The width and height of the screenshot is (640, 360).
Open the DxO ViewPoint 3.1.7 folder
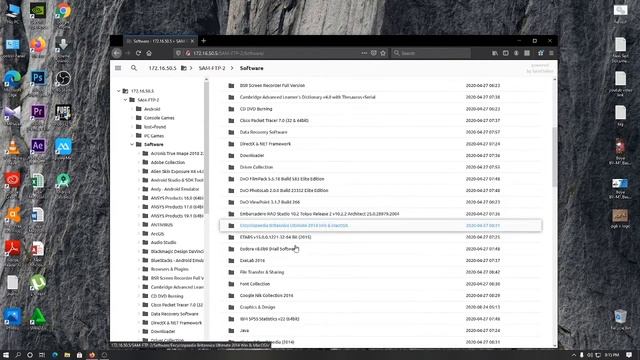point(380,202)
